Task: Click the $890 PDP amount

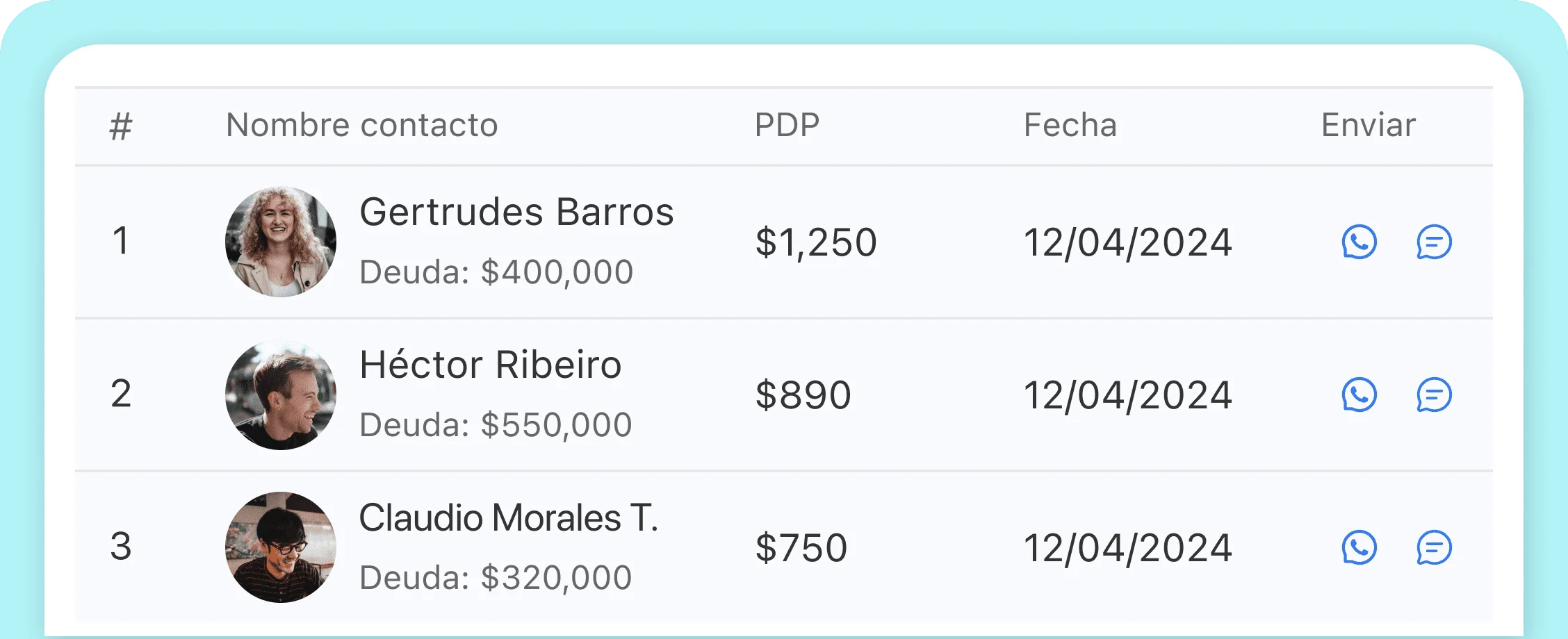Action: tap(803, 395)
